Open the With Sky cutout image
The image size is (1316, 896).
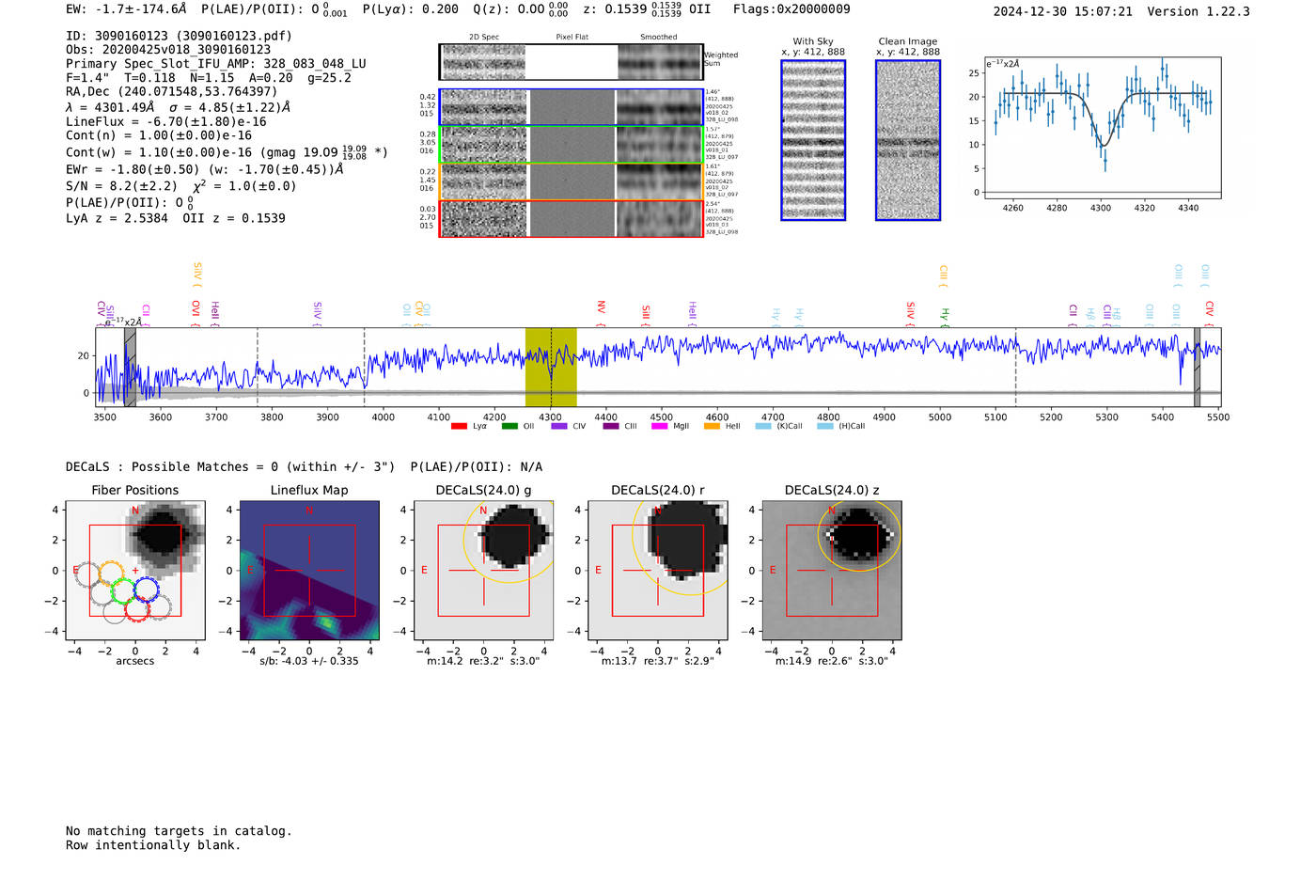(813, 140)
